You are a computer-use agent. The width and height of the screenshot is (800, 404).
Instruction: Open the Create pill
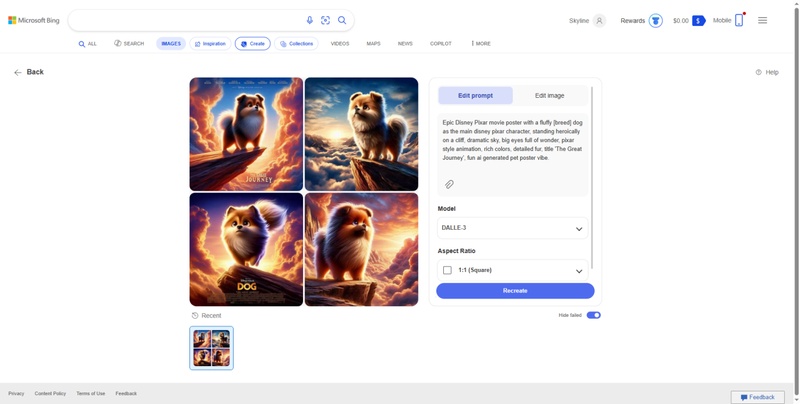pyautogui.click(x=253, y=44)
